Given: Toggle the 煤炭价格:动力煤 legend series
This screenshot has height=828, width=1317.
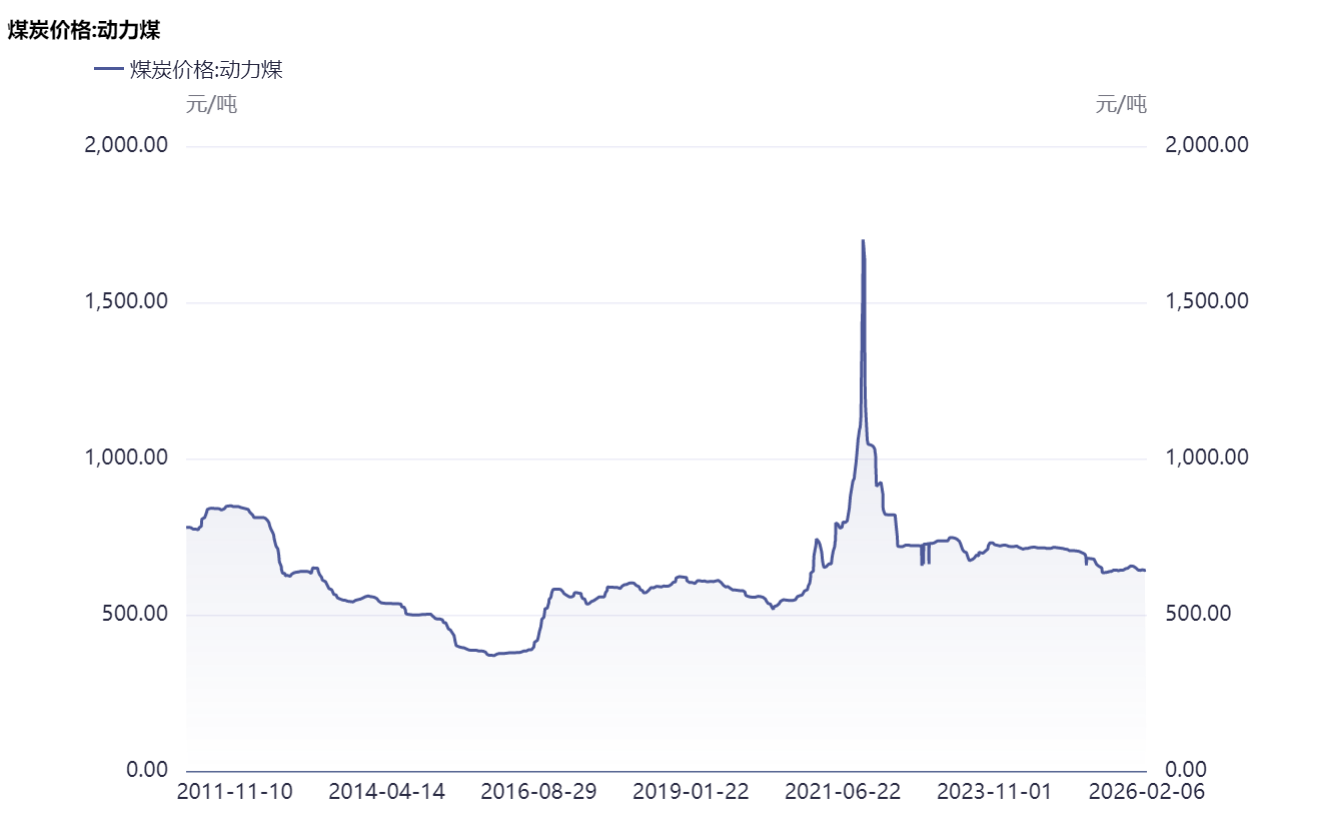Looking at the screenshot, I should [206, 70].
